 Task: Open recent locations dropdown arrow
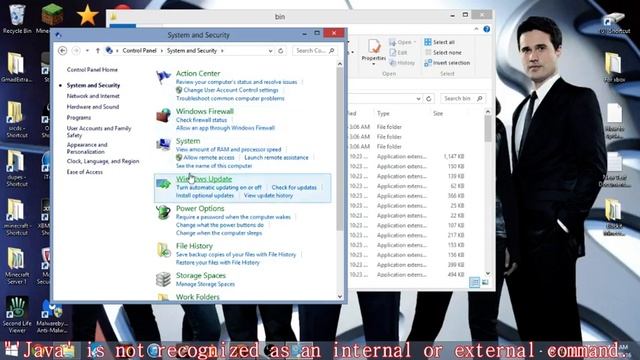[x=87, y=51]
